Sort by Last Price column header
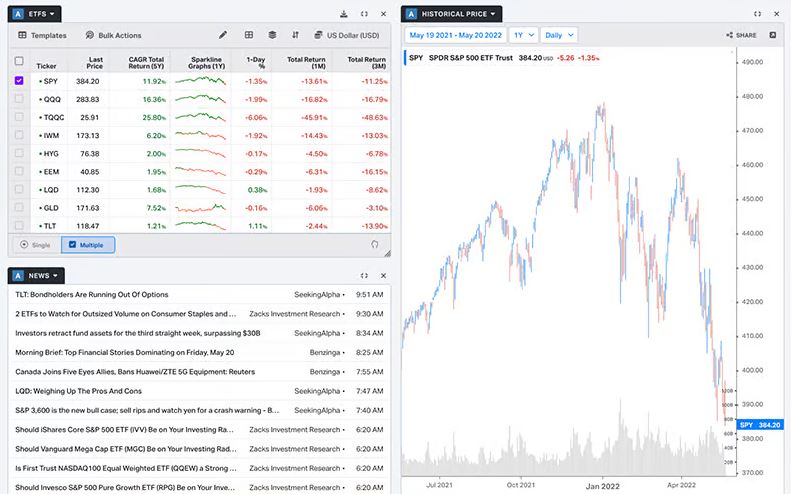The image size is (791, 494). (94, 63)
